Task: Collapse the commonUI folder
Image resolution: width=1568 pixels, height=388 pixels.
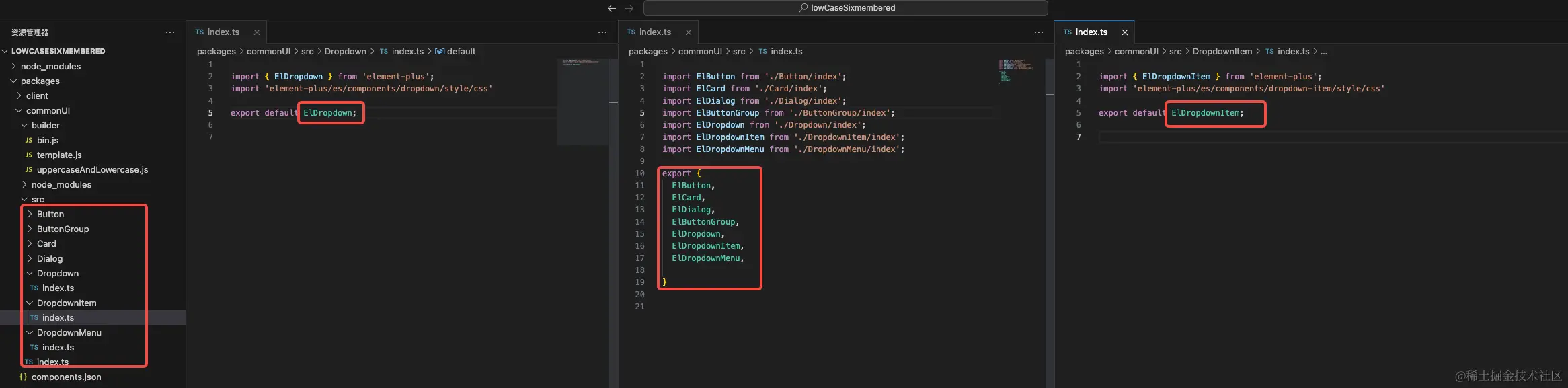Action: tap(93, 110)
